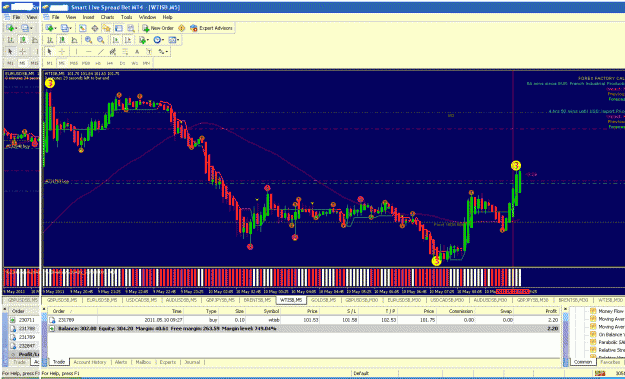
Task: Click main window's application icon beside File
Action: (46, 17)
